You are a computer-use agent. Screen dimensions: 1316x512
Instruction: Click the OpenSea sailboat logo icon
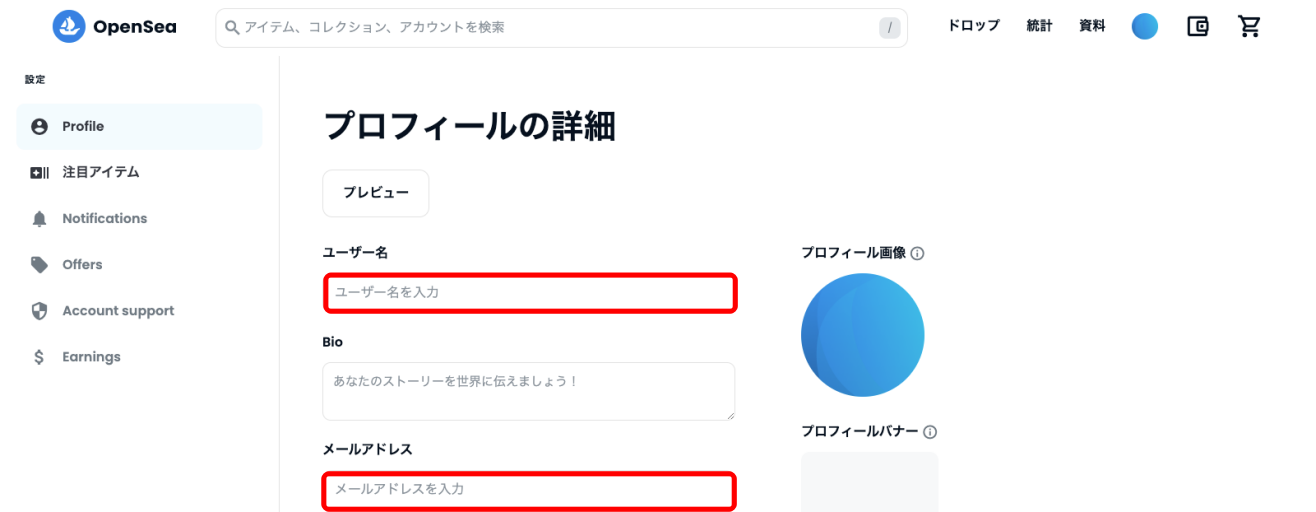coord(69,27)
